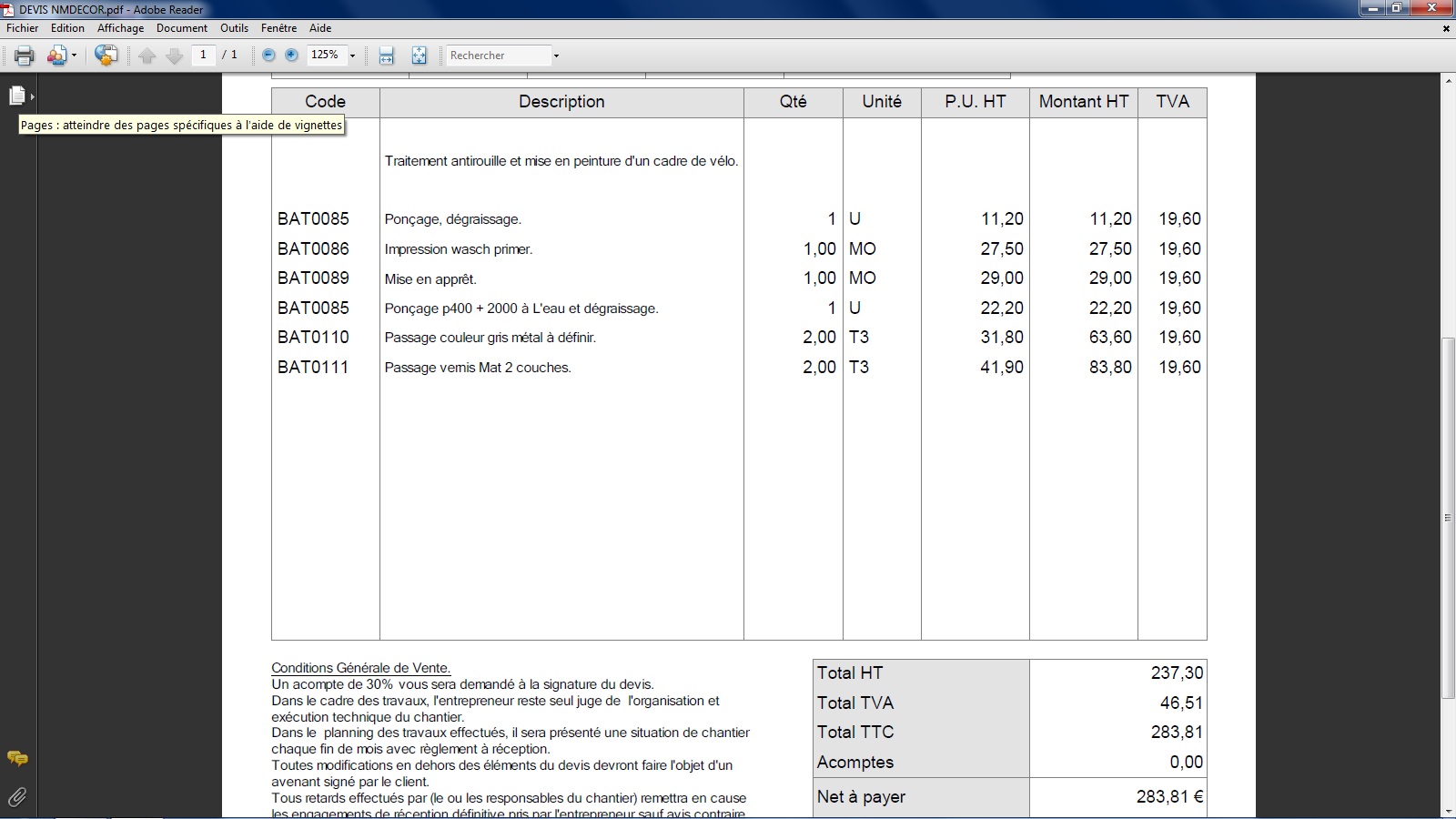Screen dimensions: 1456x819
Task: Expand the Rechercher search options arrow
Action: [x=556, y=56]
